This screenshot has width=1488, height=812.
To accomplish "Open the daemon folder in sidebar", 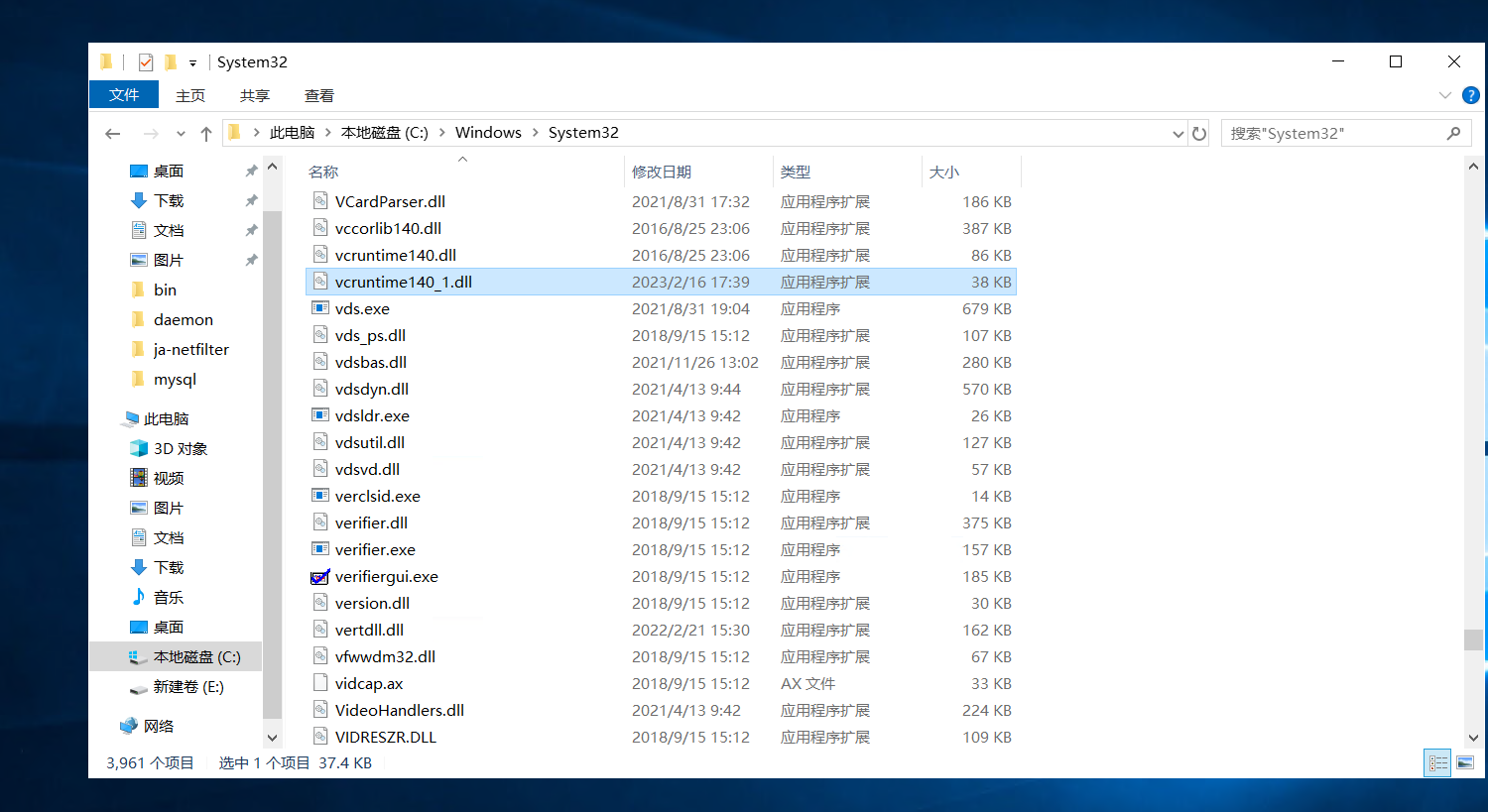I will (x=184, y=320).
